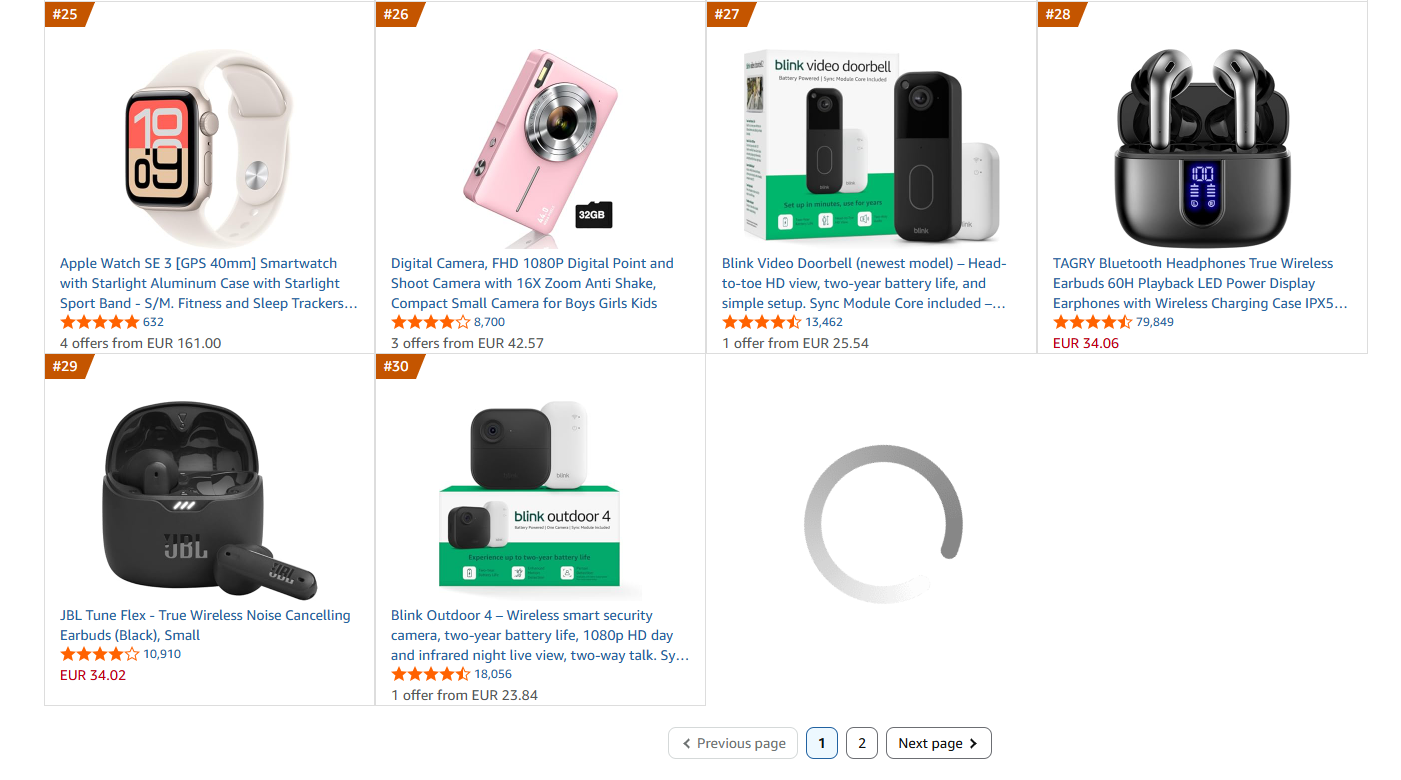
Task: Click the pink Digital Camera product image
Action: click(540, 140)
